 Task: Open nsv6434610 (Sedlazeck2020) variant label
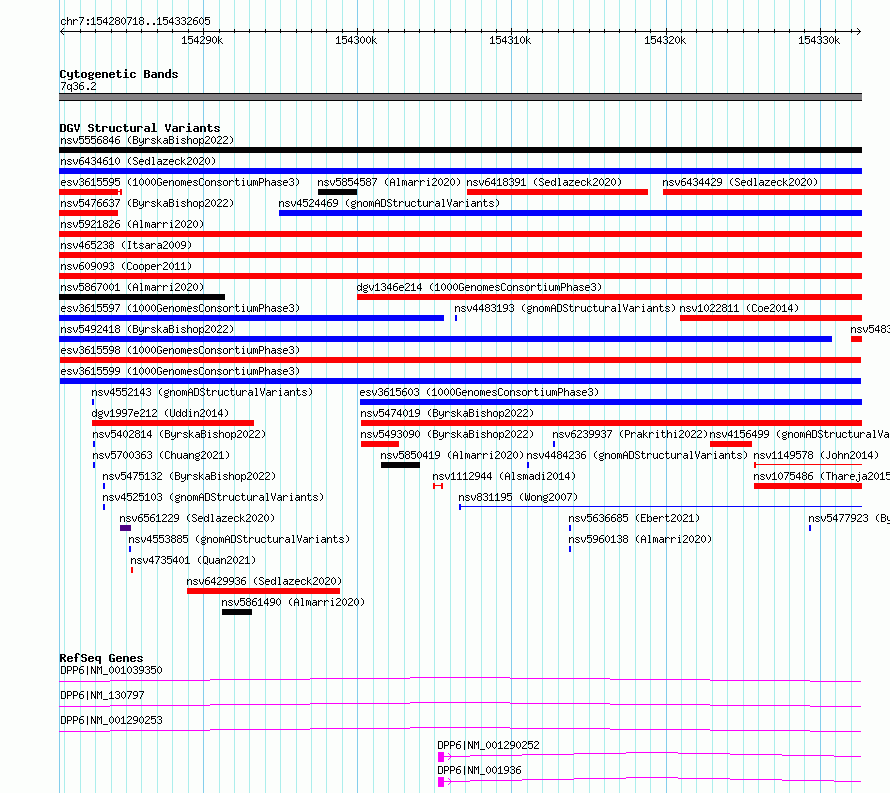pyautogui.click(x=138, y=161)
